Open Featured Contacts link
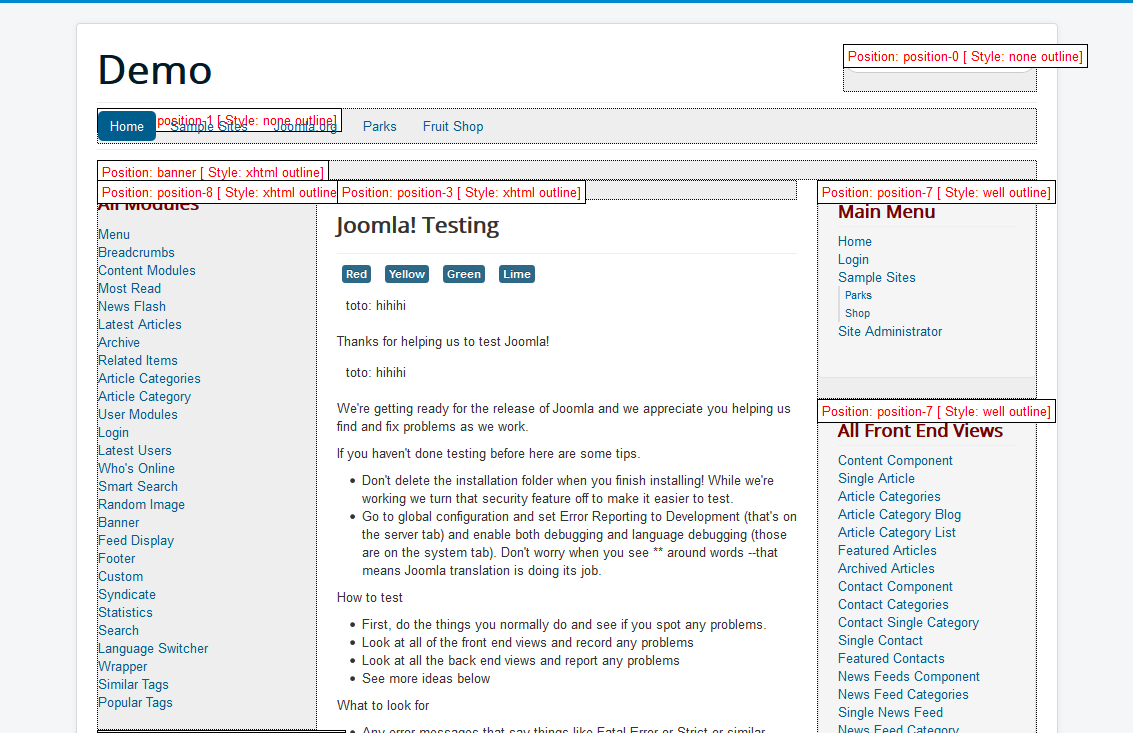The image size is (1133, 733). click(x=891, y=659)
